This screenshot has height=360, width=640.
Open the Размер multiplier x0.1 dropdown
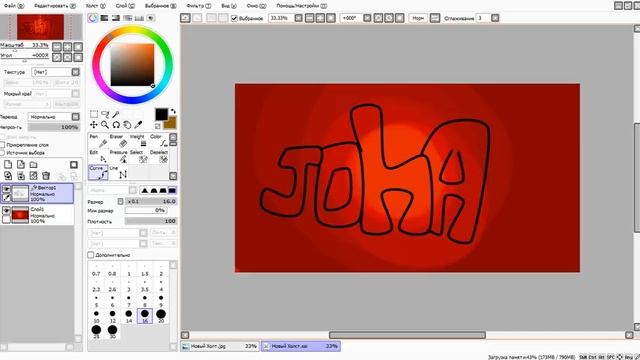click(x=120, y=201)
